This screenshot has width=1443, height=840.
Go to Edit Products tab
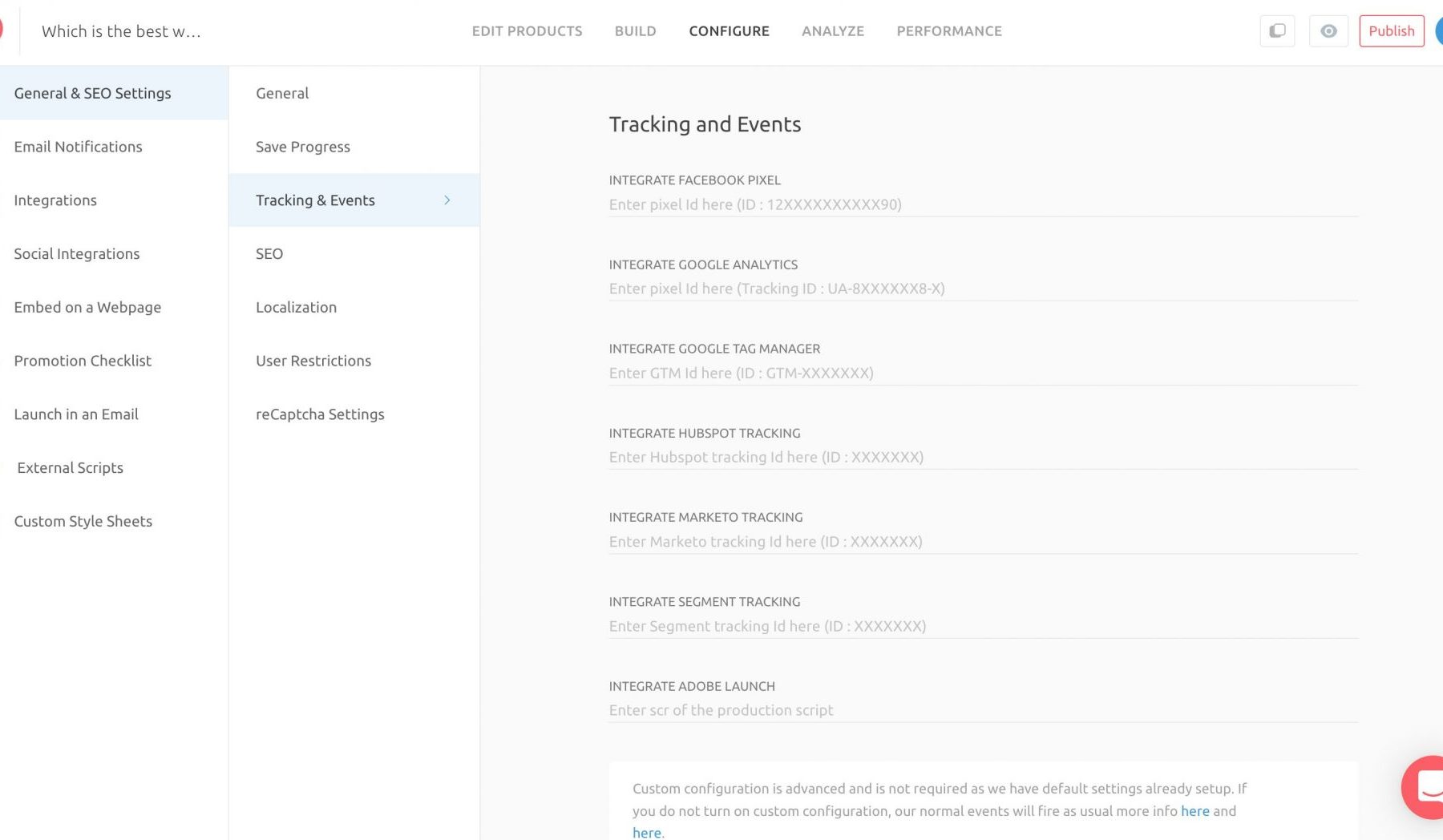click(x=527, y=31)
